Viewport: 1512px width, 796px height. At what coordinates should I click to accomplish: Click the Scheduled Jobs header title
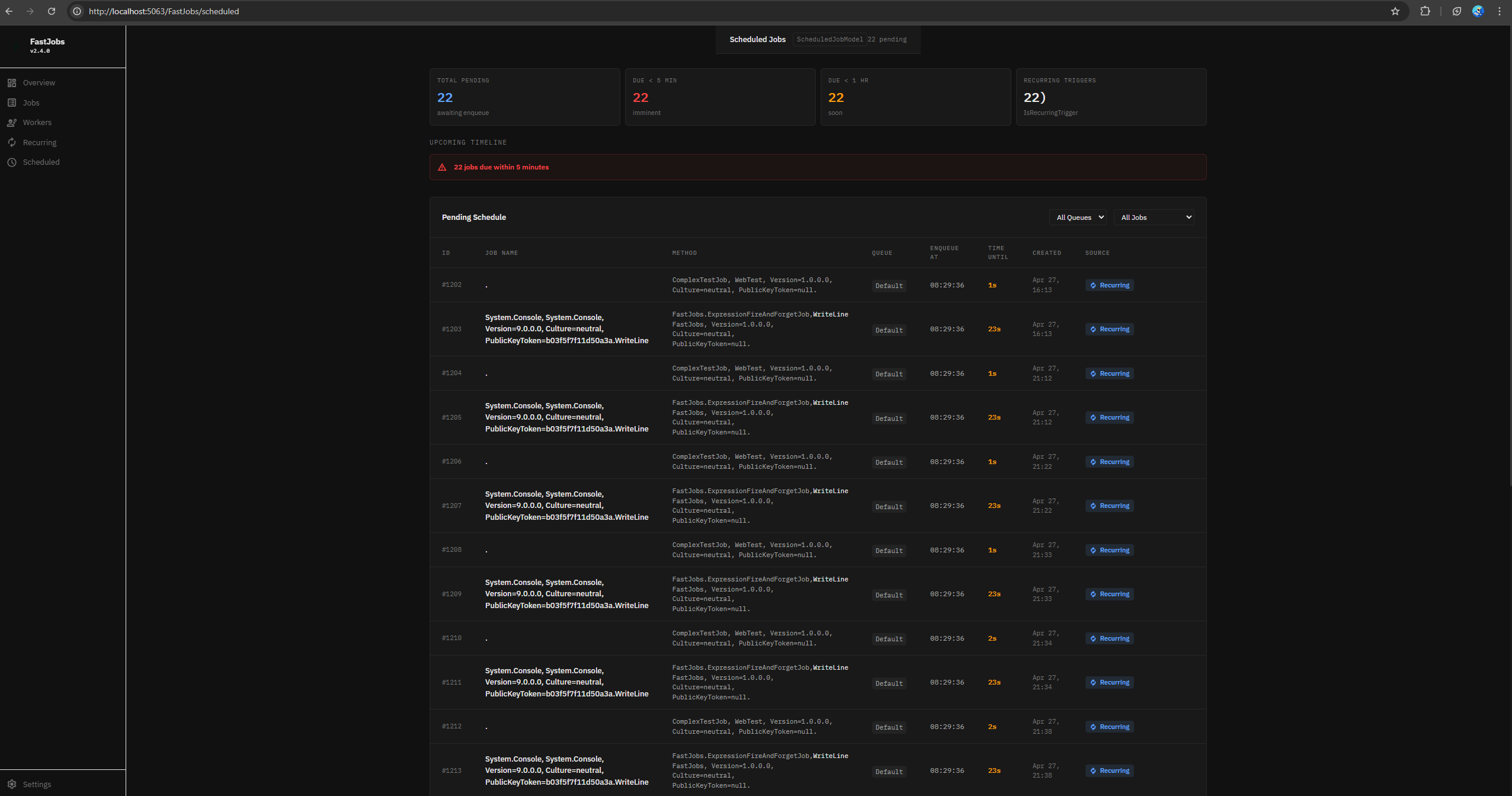point(757,40)
